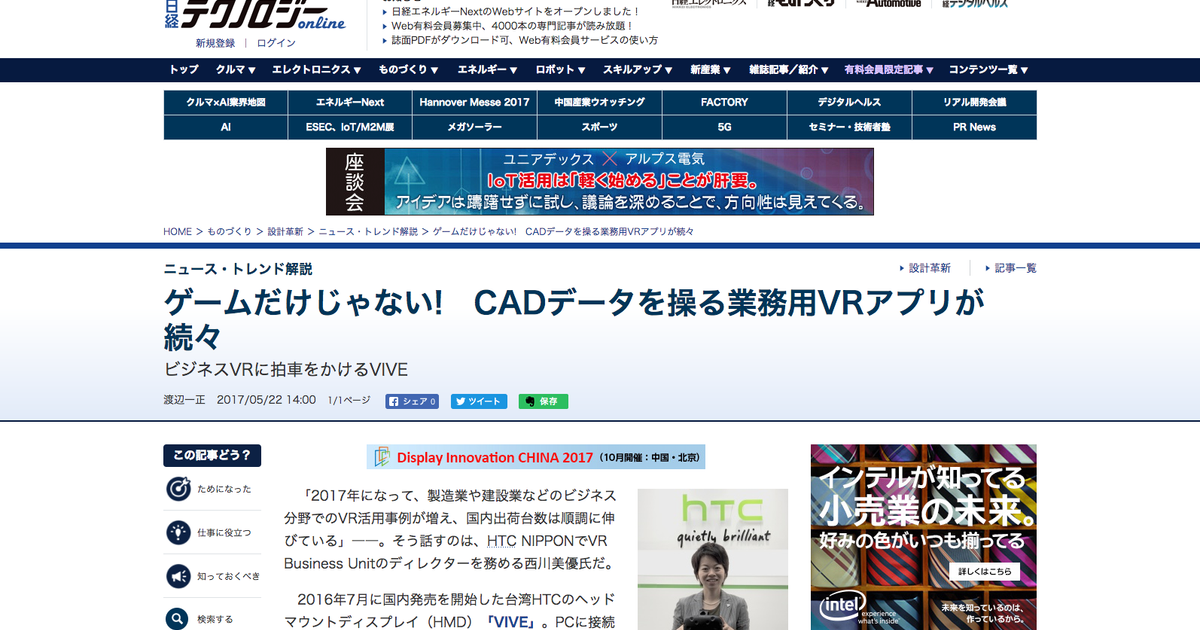Open ニュース・トレンド解説 breadcrumb link
Image resolution: width=1200 pixels, height=630 pixels.
tap(368, 231)
